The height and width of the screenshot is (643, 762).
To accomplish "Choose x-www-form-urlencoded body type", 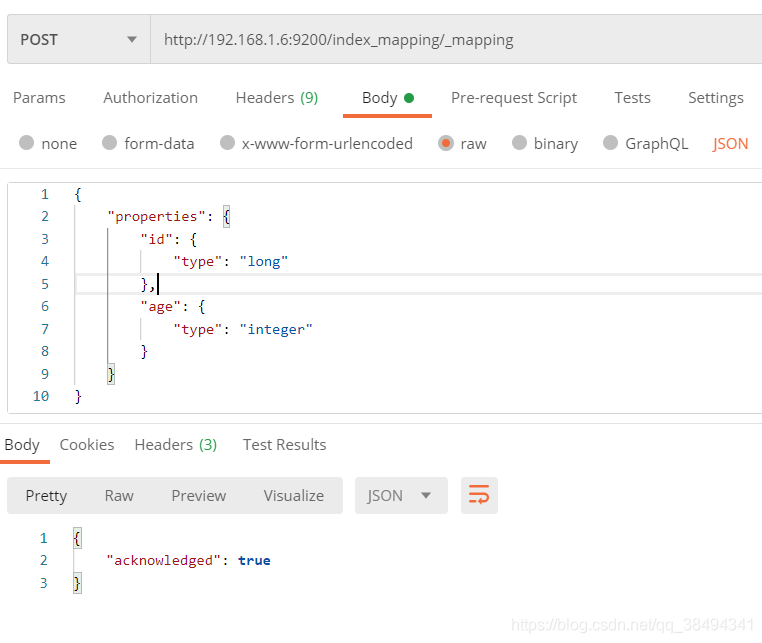I will (228, 143).
